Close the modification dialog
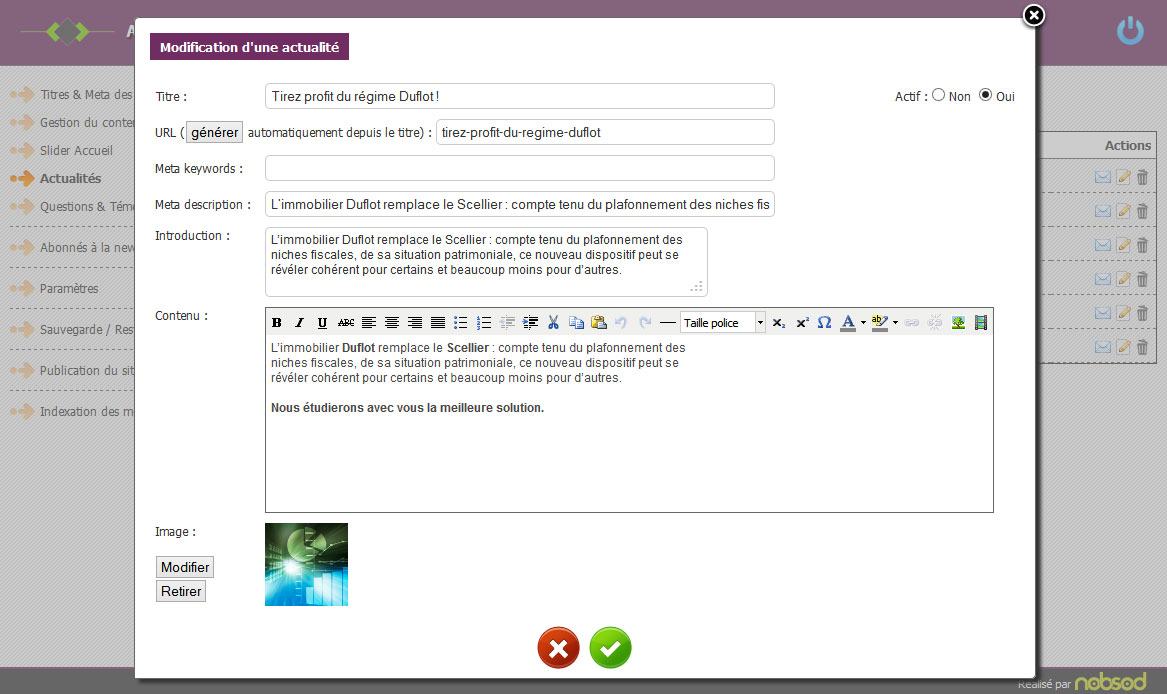 click(x=1034, y=15)
